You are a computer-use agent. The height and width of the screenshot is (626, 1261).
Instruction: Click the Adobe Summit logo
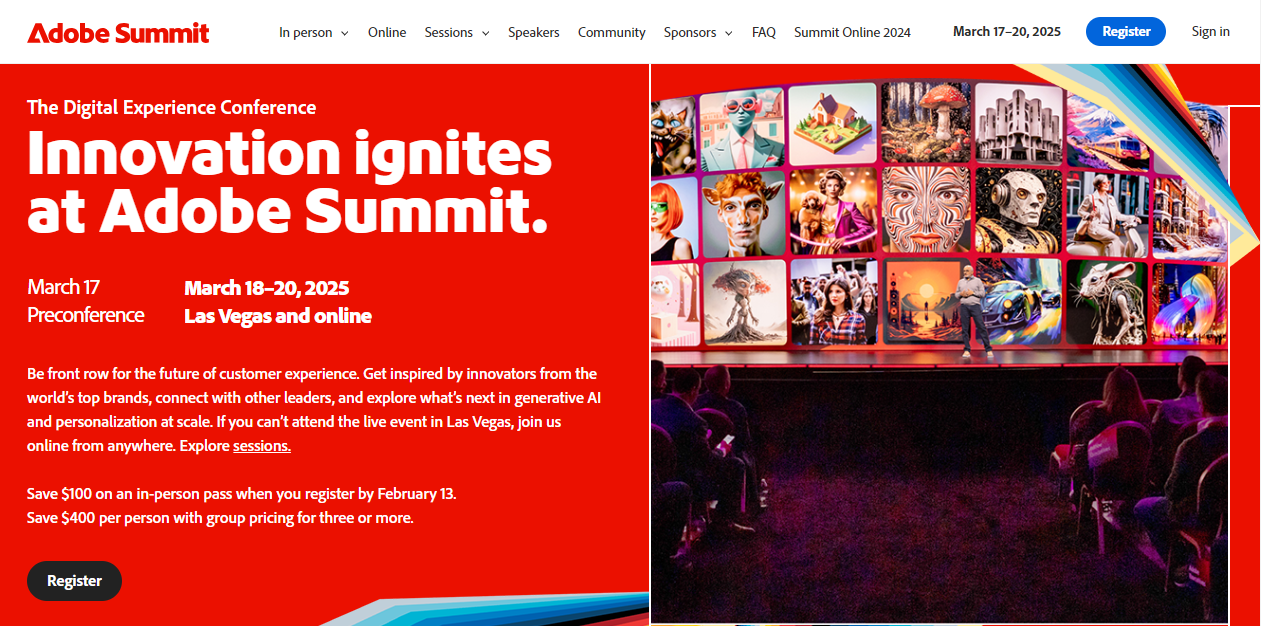pos(118,33)
